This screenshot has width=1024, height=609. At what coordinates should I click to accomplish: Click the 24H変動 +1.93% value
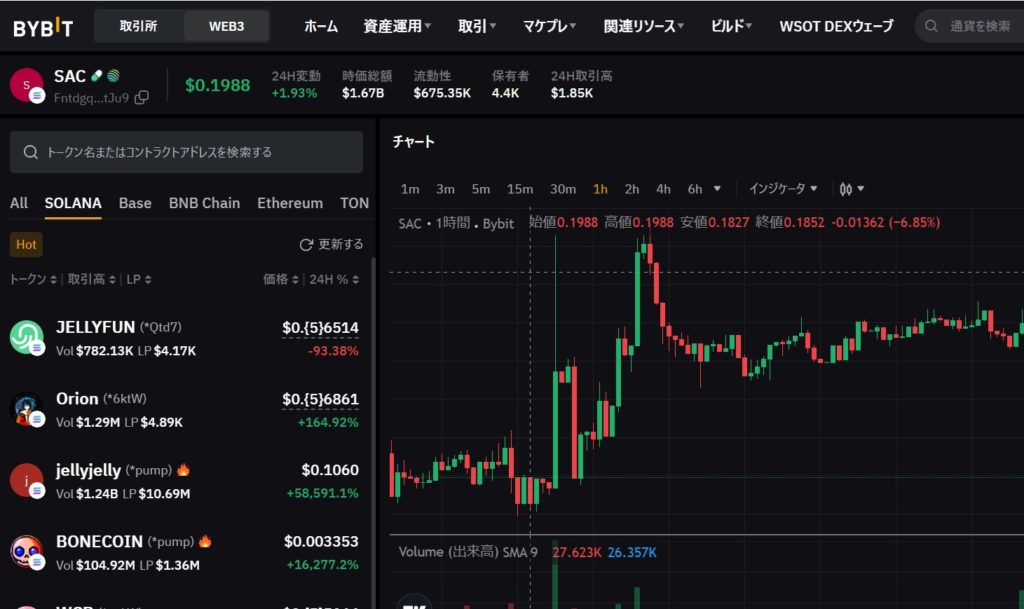294,93
